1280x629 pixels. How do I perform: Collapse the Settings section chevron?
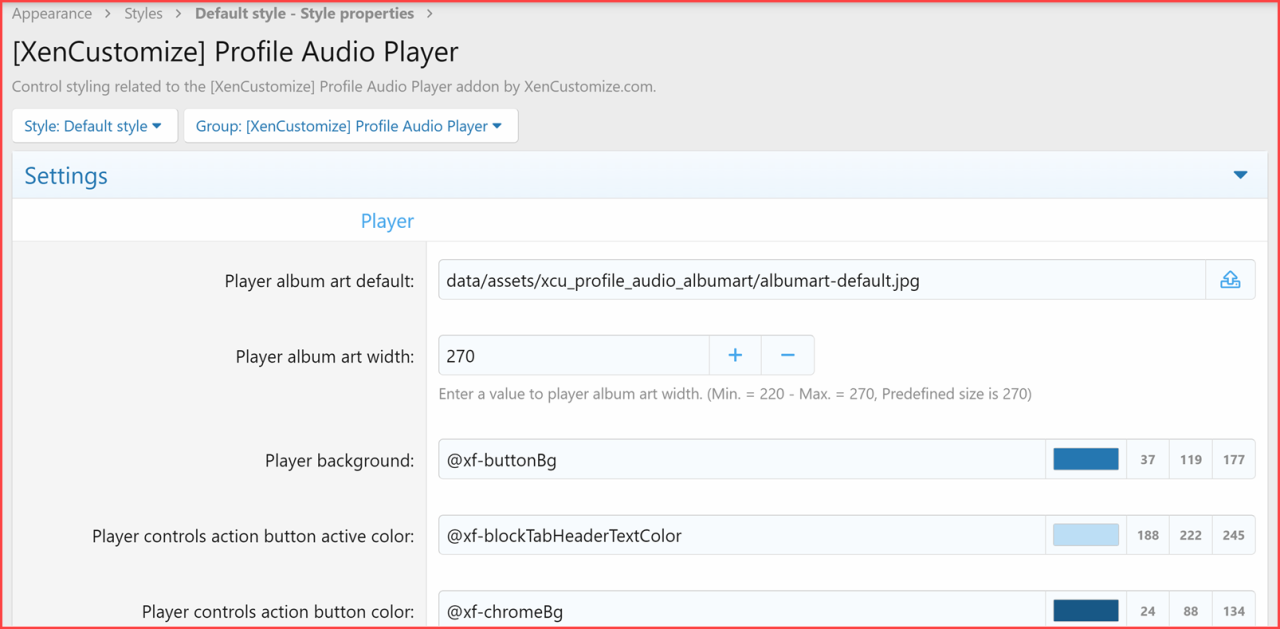(1240, 174)
